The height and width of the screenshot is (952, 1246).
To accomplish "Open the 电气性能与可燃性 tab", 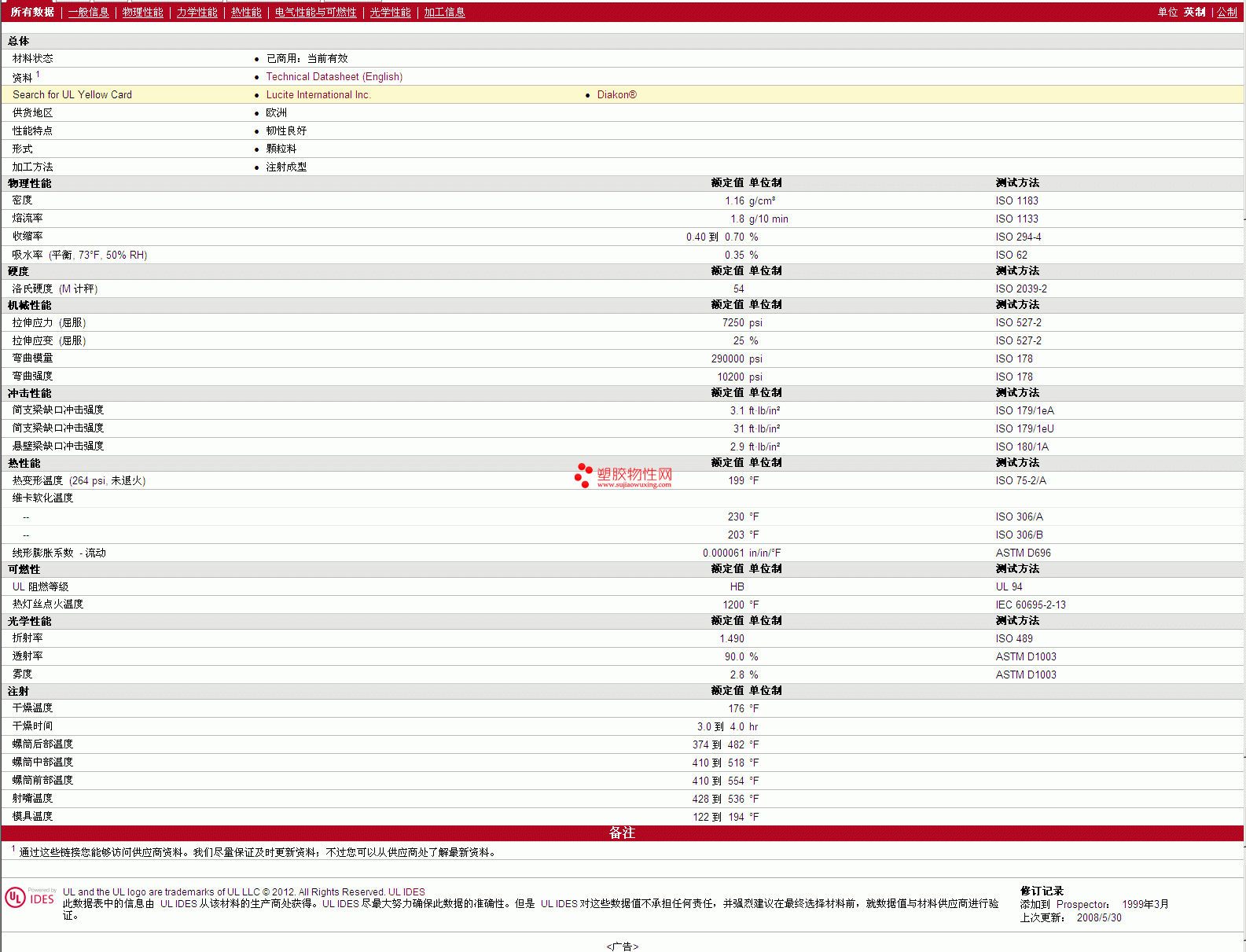I will [x=315, y=13].
